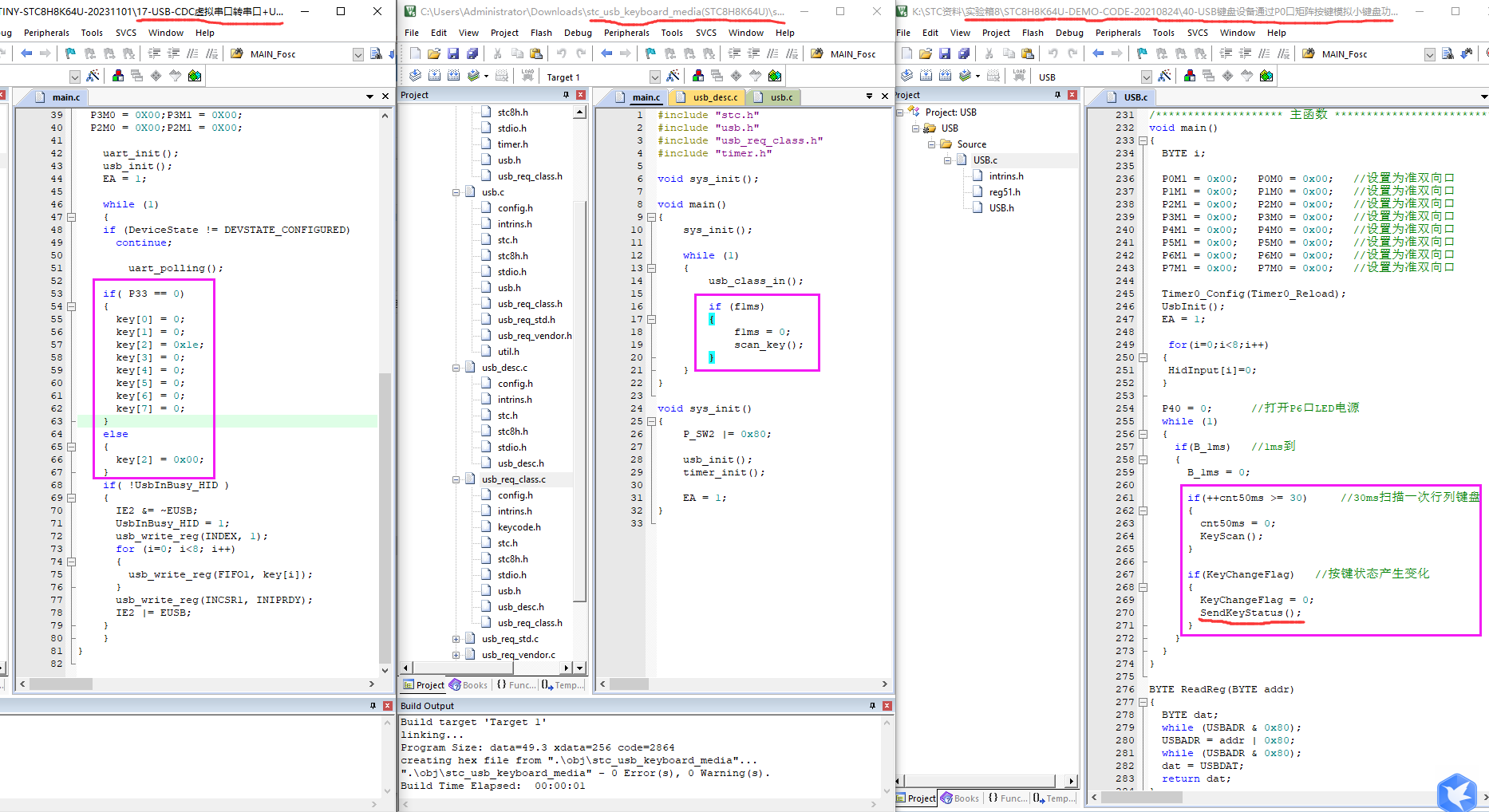Click the Navigate Backward blue arrow in the left window
Image resolution: width=1489 pixels, height=812 pixels.
point(26,53)
